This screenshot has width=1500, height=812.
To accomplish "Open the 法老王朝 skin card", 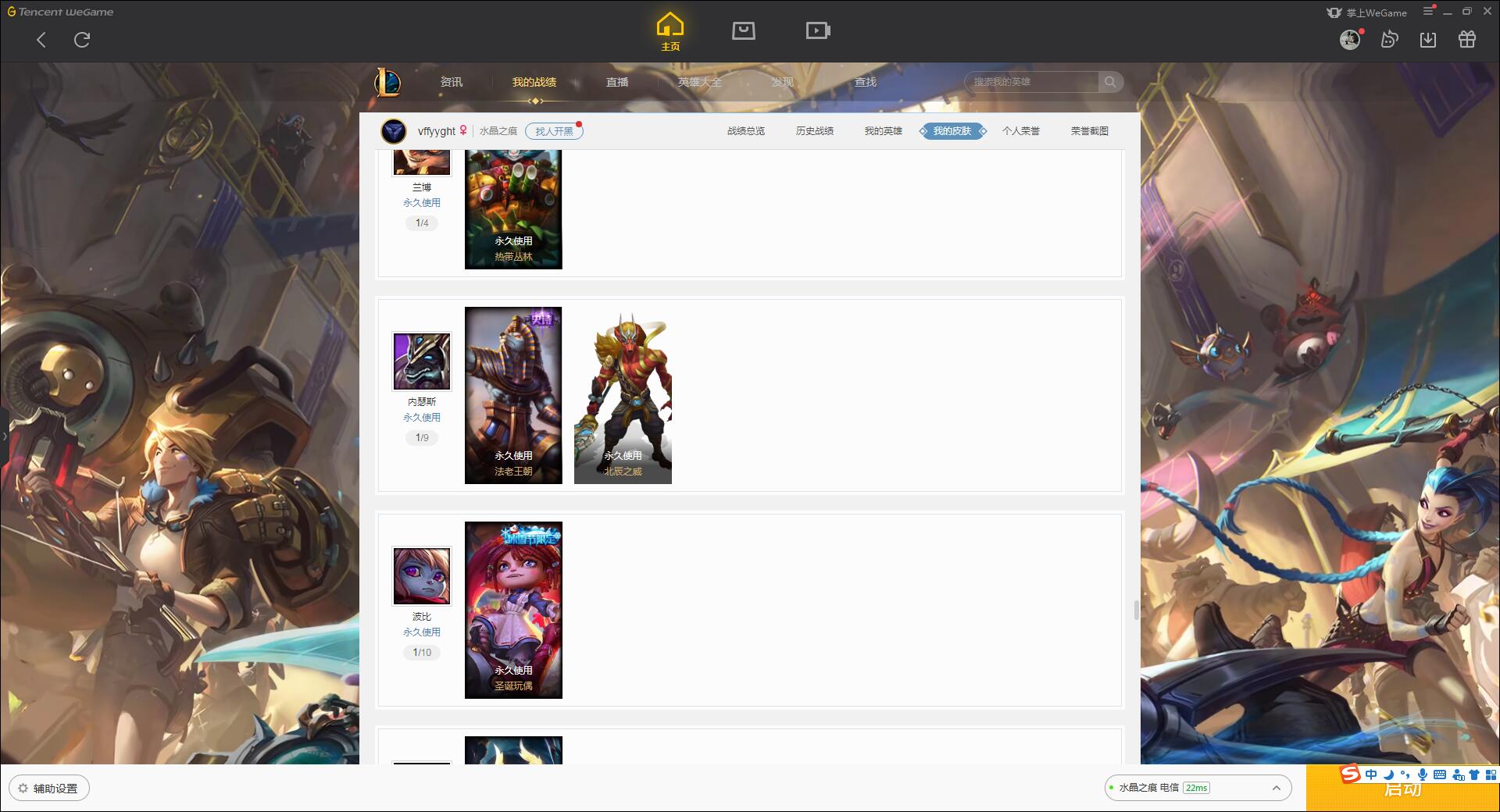I will pyautogui.click(x=513, y=395).
